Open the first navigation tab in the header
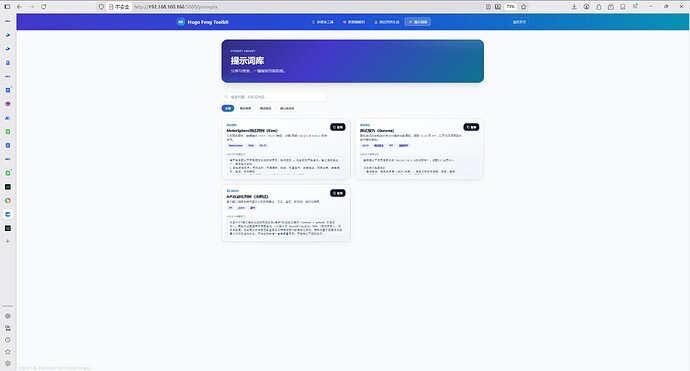 tap(323, 22)
